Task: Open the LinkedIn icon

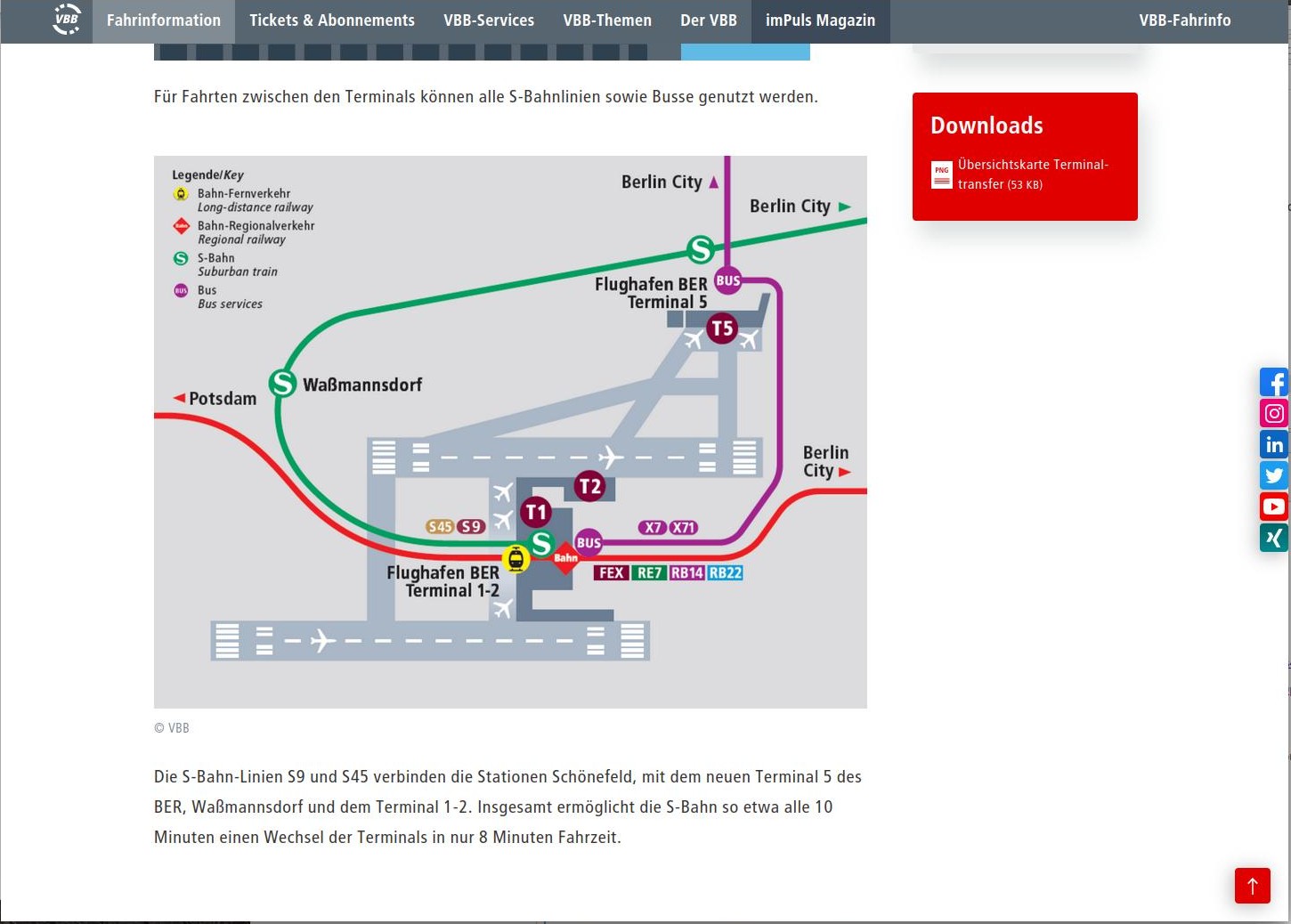Action: click(1273, 444)
